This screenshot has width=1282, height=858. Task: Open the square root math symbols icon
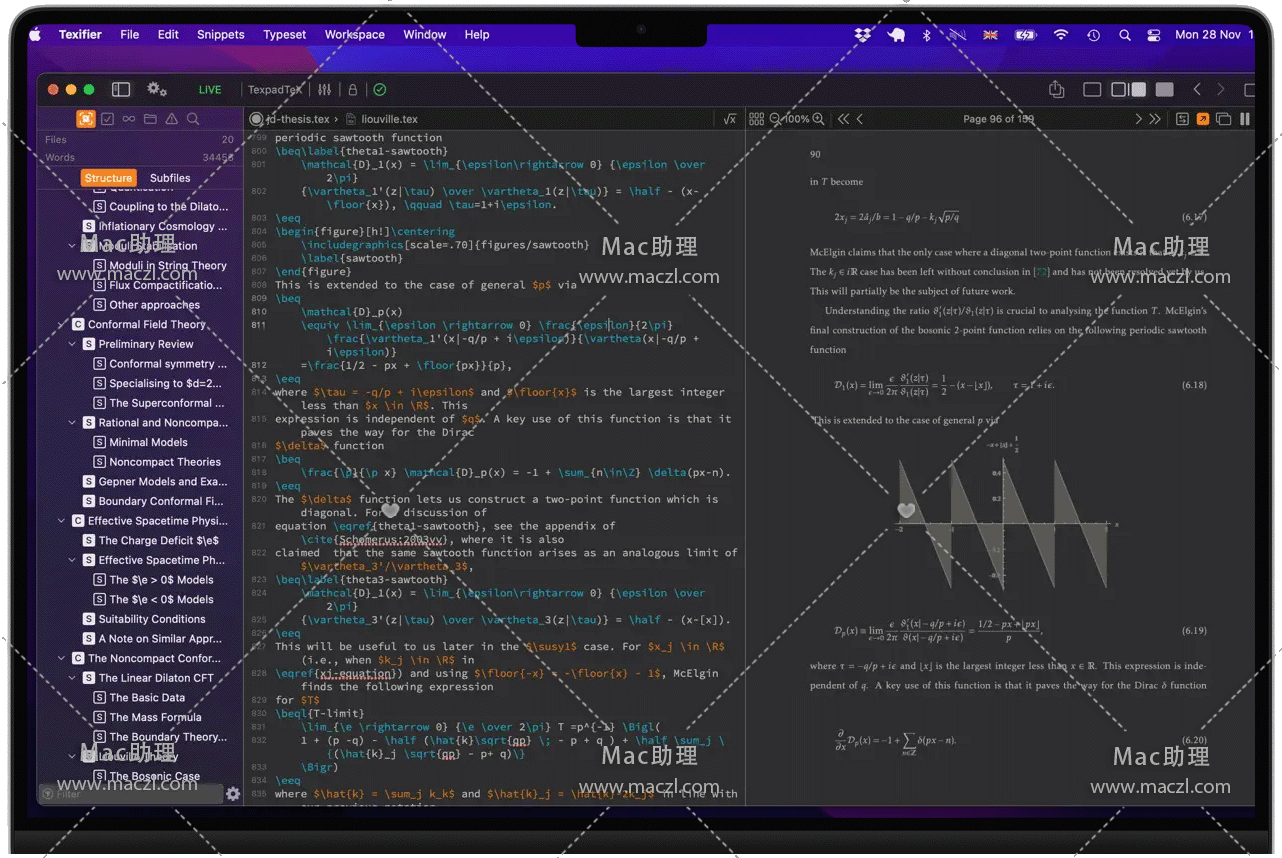729,119
